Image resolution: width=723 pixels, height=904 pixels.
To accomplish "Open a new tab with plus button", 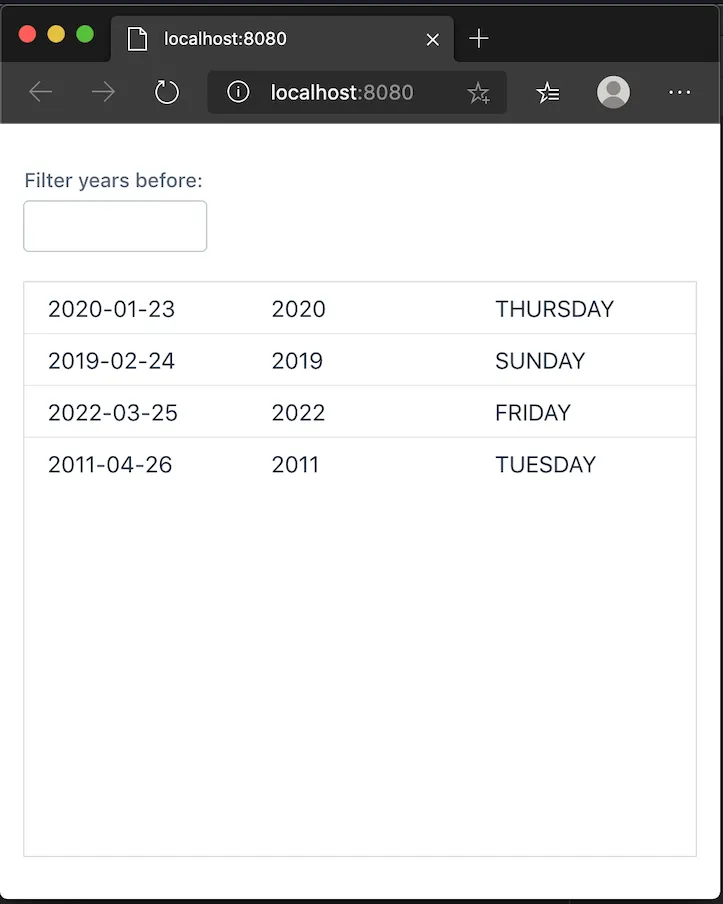I will [x=479, y=39].
